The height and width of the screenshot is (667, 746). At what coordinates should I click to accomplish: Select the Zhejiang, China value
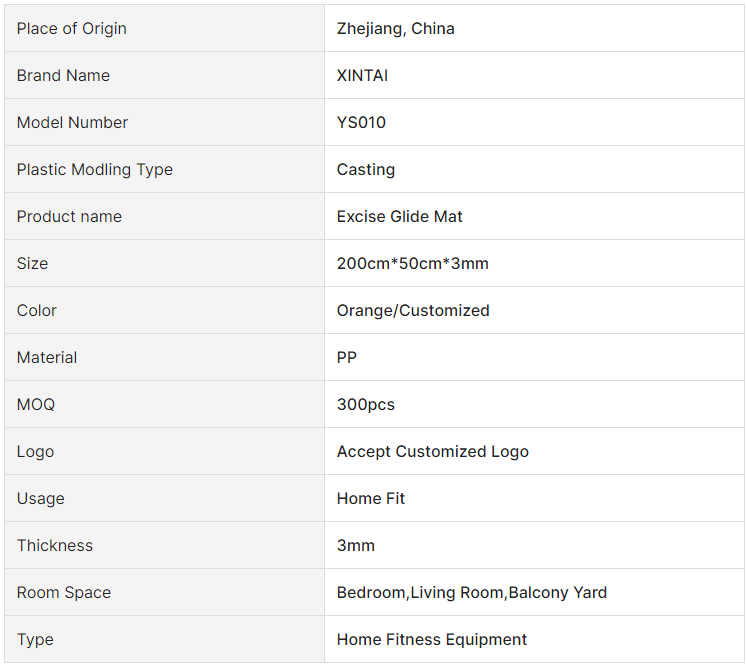pos(395,29)
